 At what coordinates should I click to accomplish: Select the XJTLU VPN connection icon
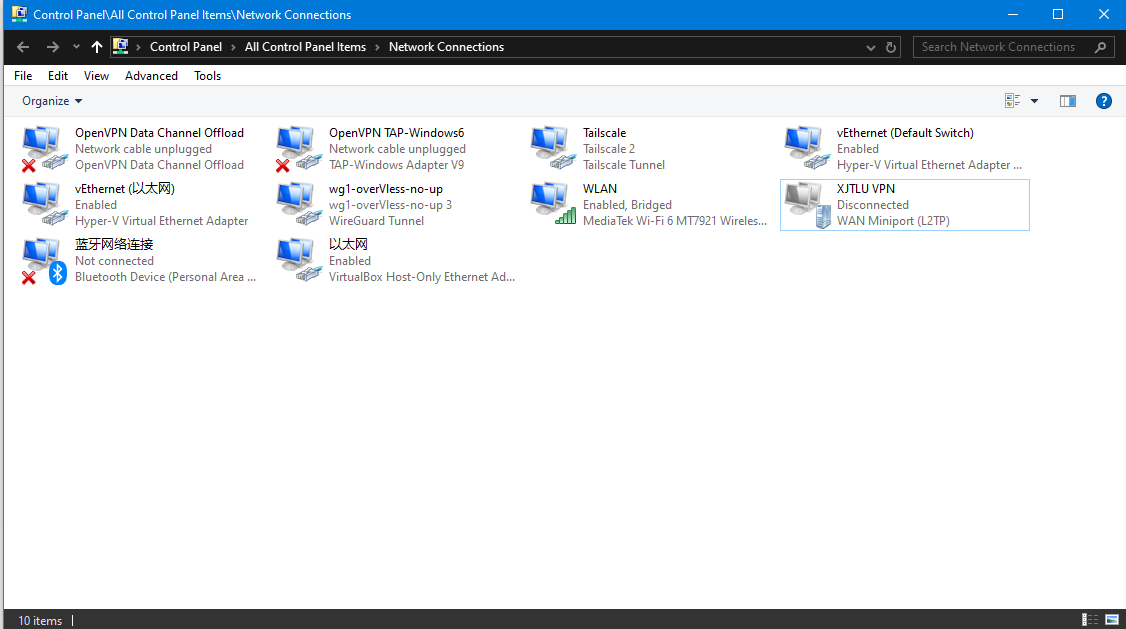click(806, 205)
